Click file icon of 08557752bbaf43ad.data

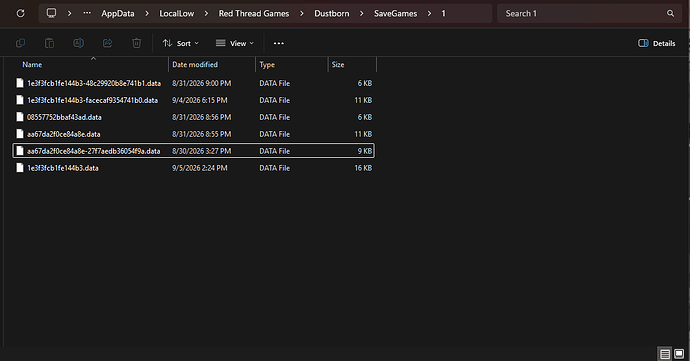[20, 117]
